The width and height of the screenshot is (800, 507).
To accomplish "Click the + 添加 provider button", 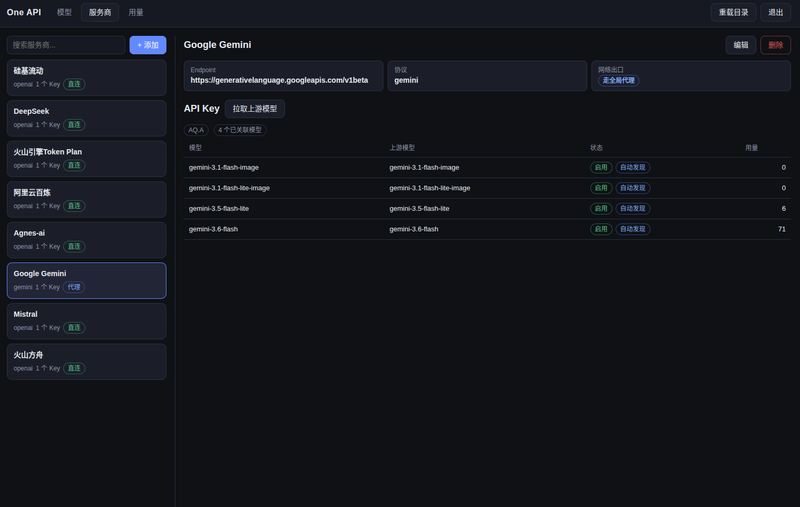I will point(148,45).
